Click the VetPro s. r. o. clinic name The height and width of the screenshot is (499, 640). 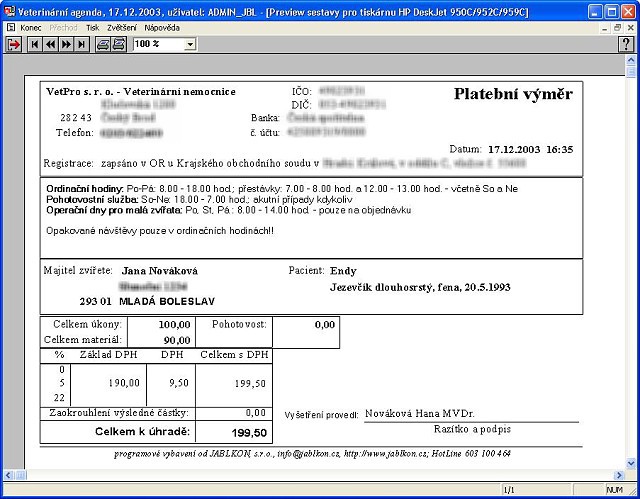[141, 92]
